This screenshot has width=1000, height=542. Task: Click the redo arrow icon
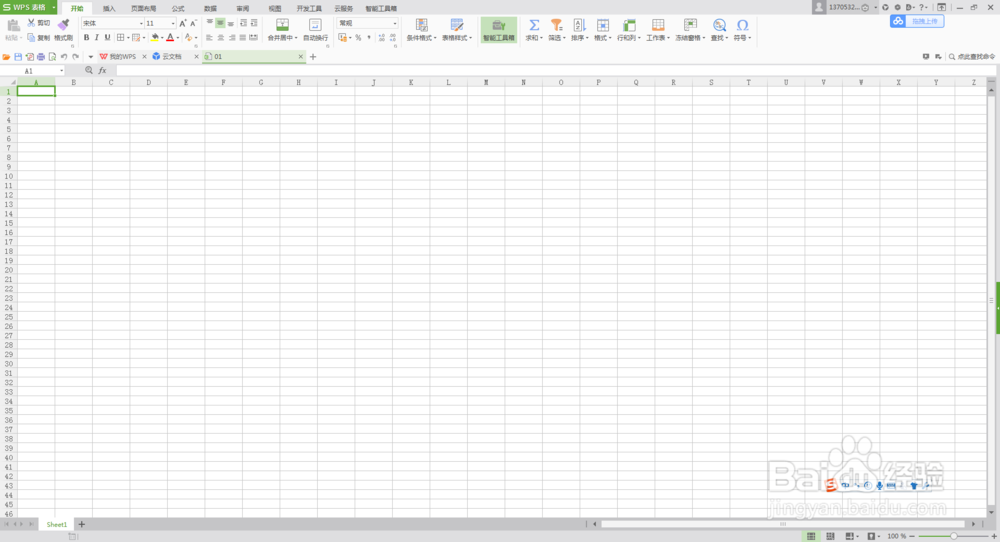[x=75, y=57]
